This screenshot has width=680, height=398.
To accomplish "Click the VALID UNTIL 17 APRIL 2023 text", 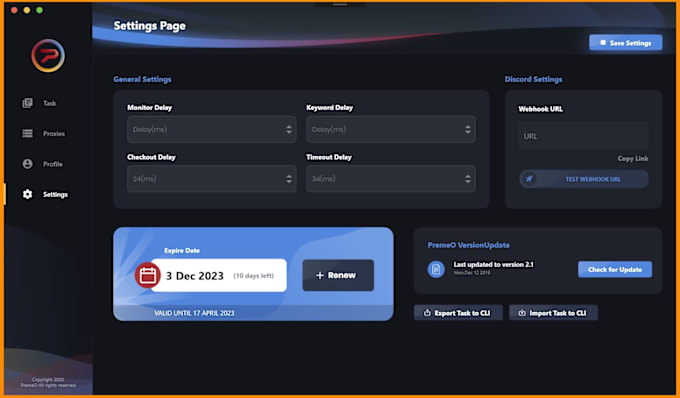I will [x=194, y=313].
